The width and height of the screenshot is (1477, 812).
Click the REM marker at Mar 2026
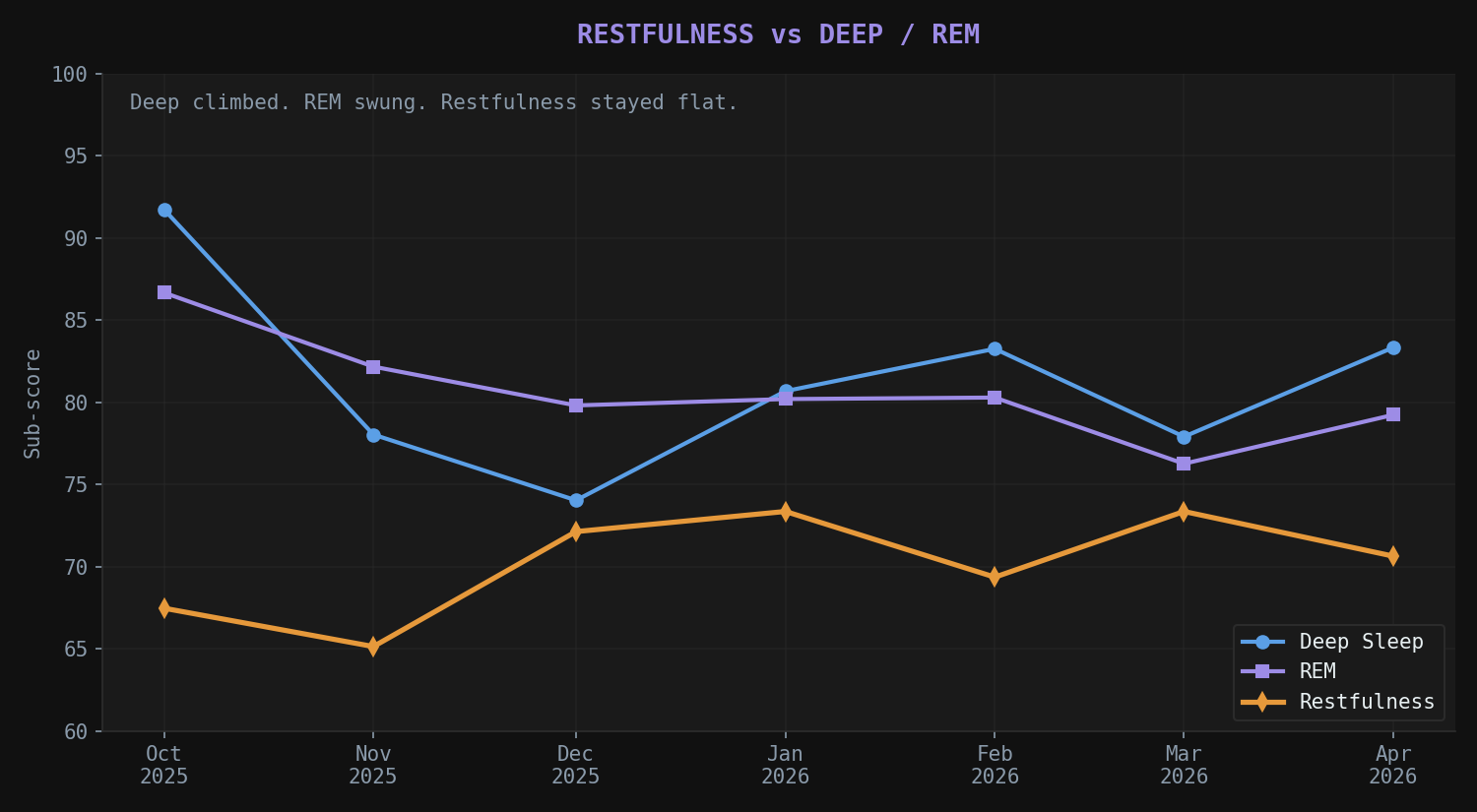click(x=1184, y=464)
